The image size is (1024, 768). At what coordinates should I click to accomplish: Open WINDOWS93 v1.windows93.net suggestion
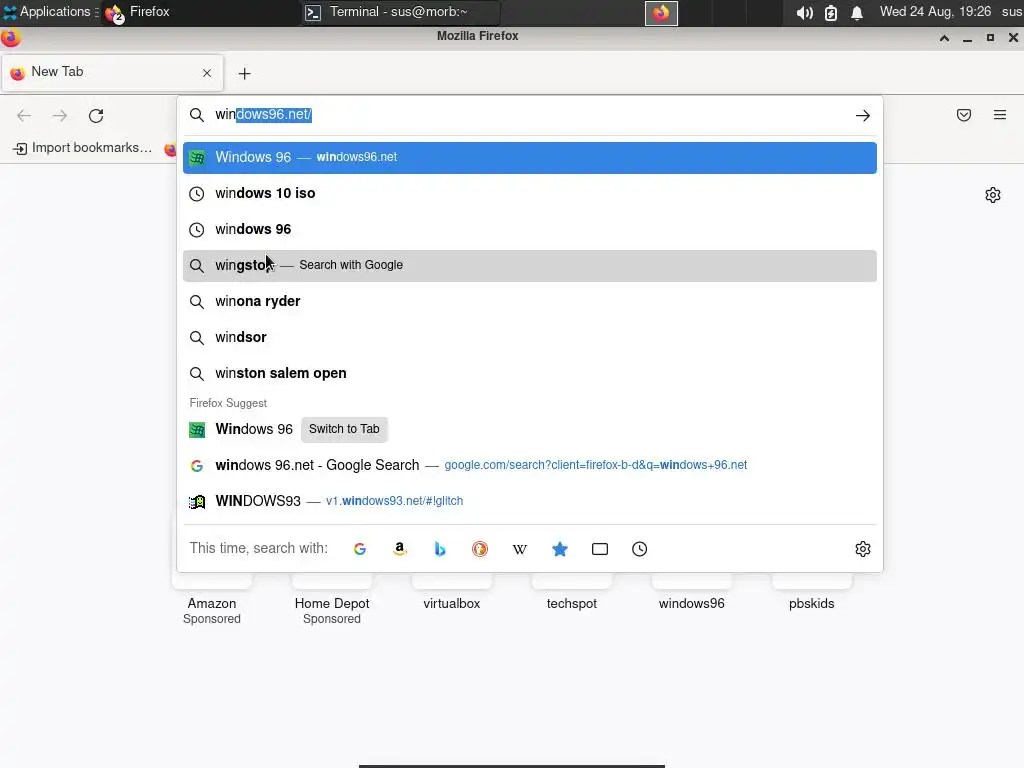point(530,501)
